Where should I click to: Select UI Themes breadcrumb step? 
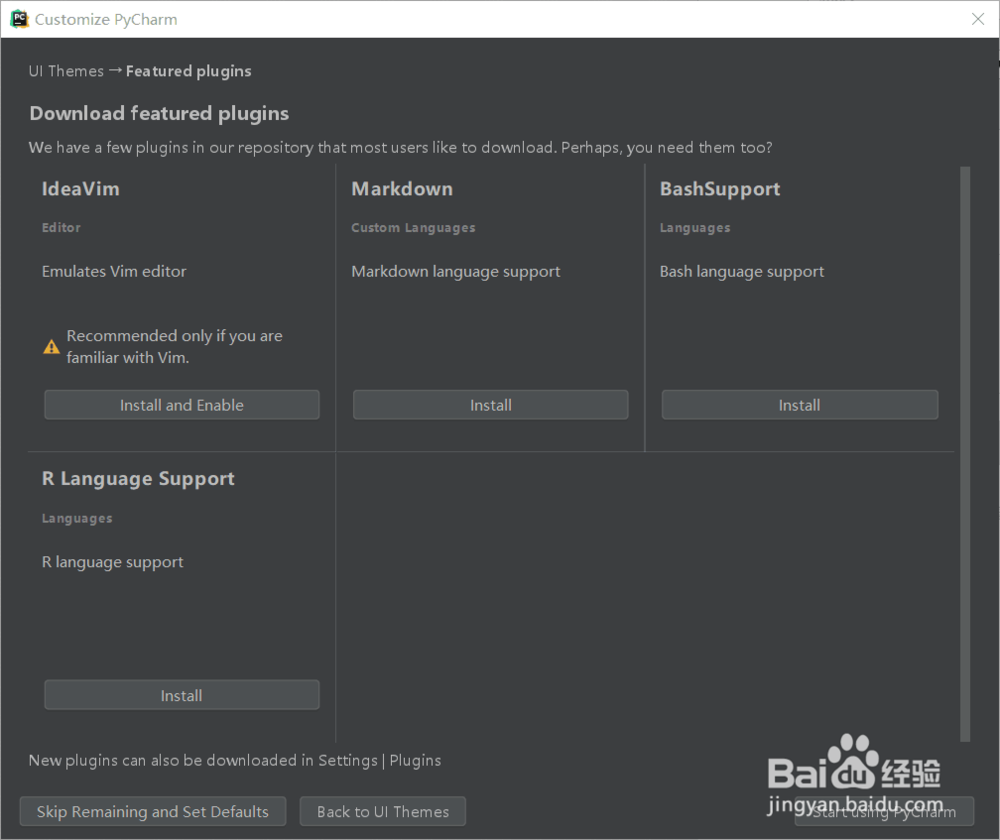tap(66, 71)
